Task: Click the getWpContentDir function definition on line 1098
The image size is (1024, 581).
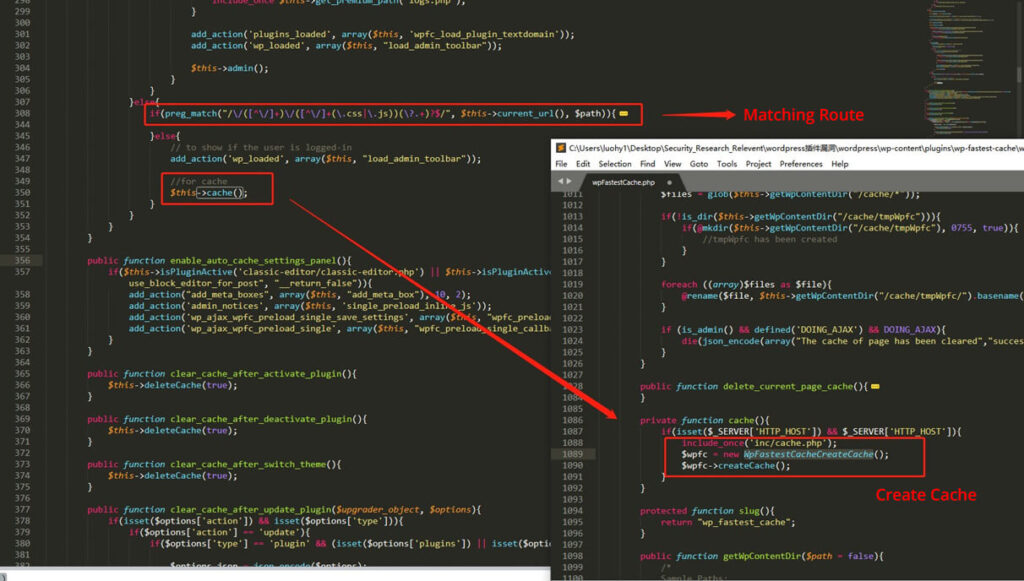Action: coord(762,556)
